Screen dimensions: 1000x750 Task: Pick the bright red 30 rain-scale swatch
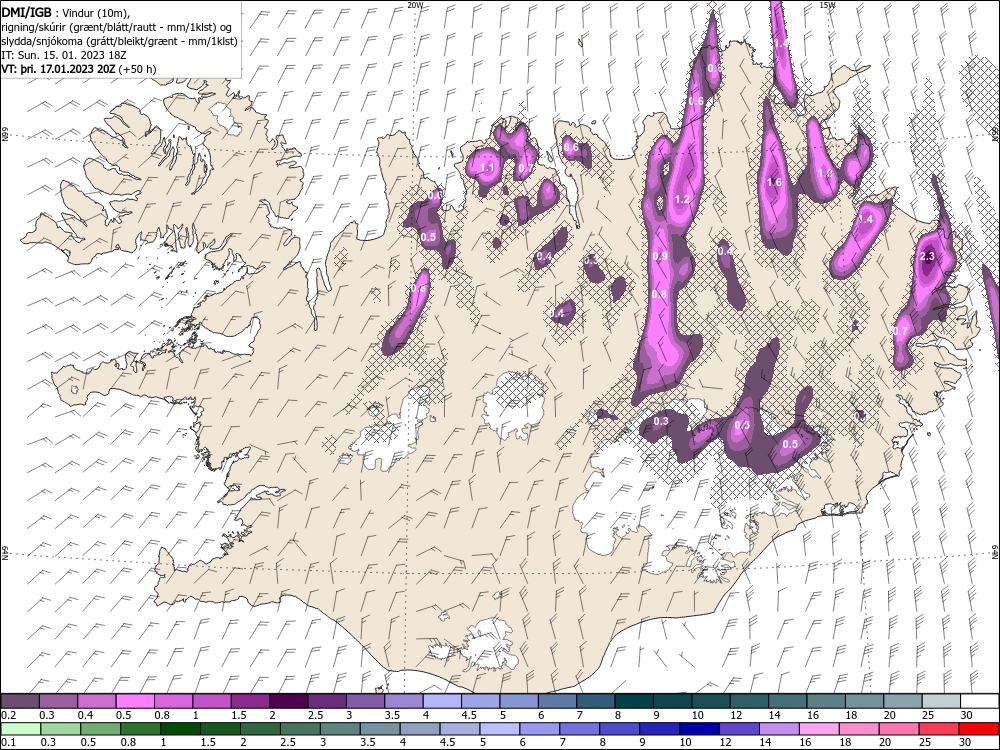[978, 729]
